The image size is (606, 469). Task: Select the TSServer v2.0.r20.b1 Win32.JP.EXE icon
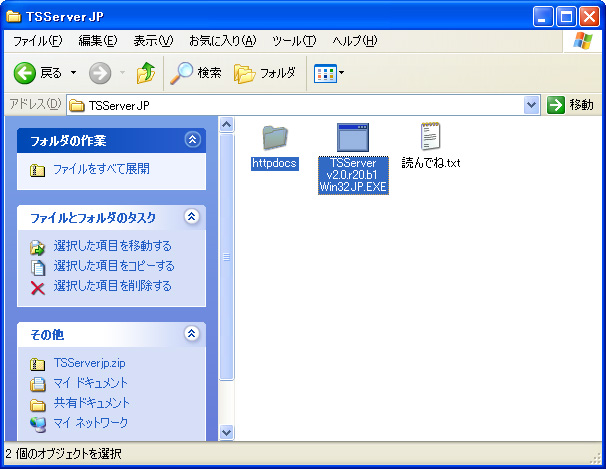click(x=353, y=138)
